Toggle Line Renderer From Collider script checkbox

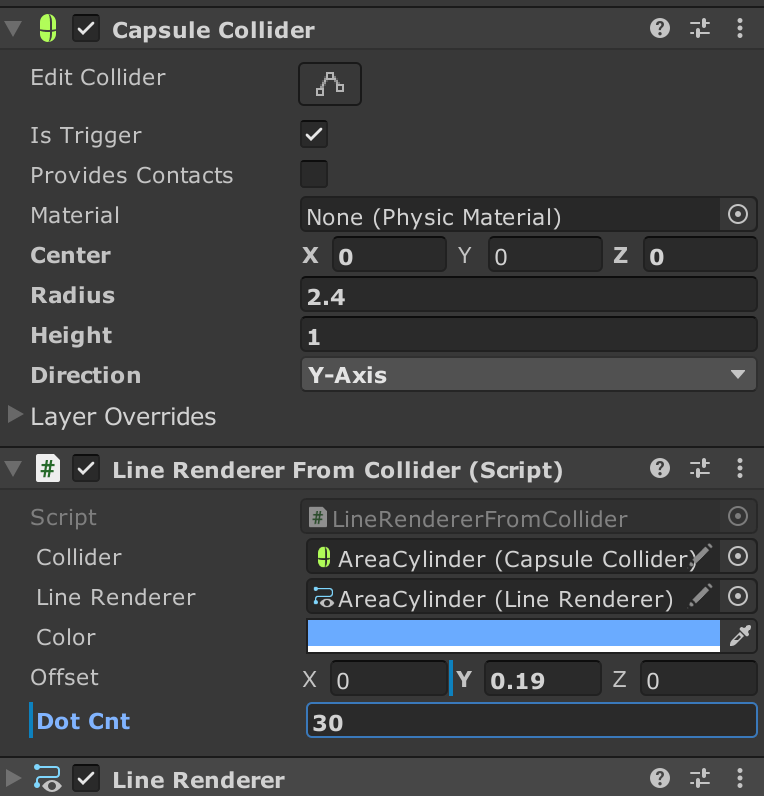click(86, 468)
